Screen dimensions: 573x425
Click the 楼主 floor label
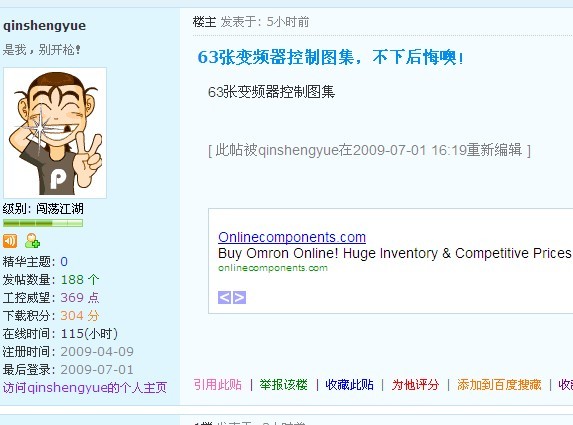click(x=204, y=22)
